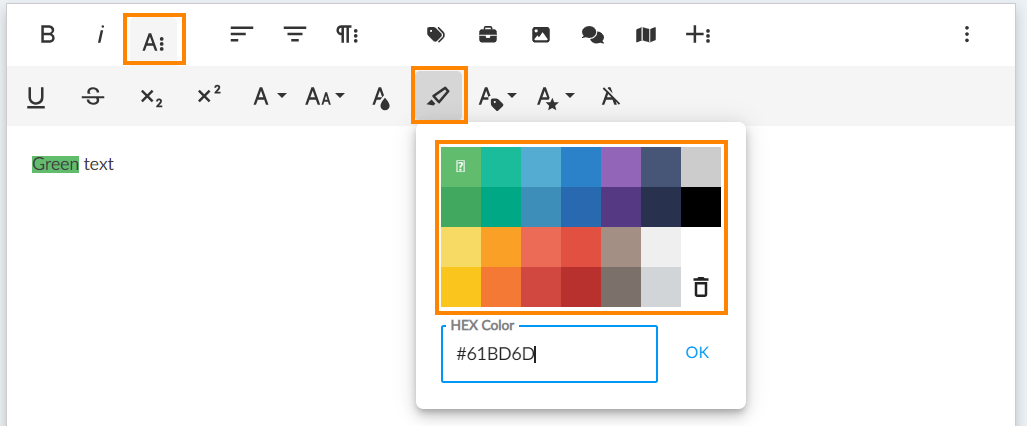Open the font size dropdown

[x=325, y=96]
